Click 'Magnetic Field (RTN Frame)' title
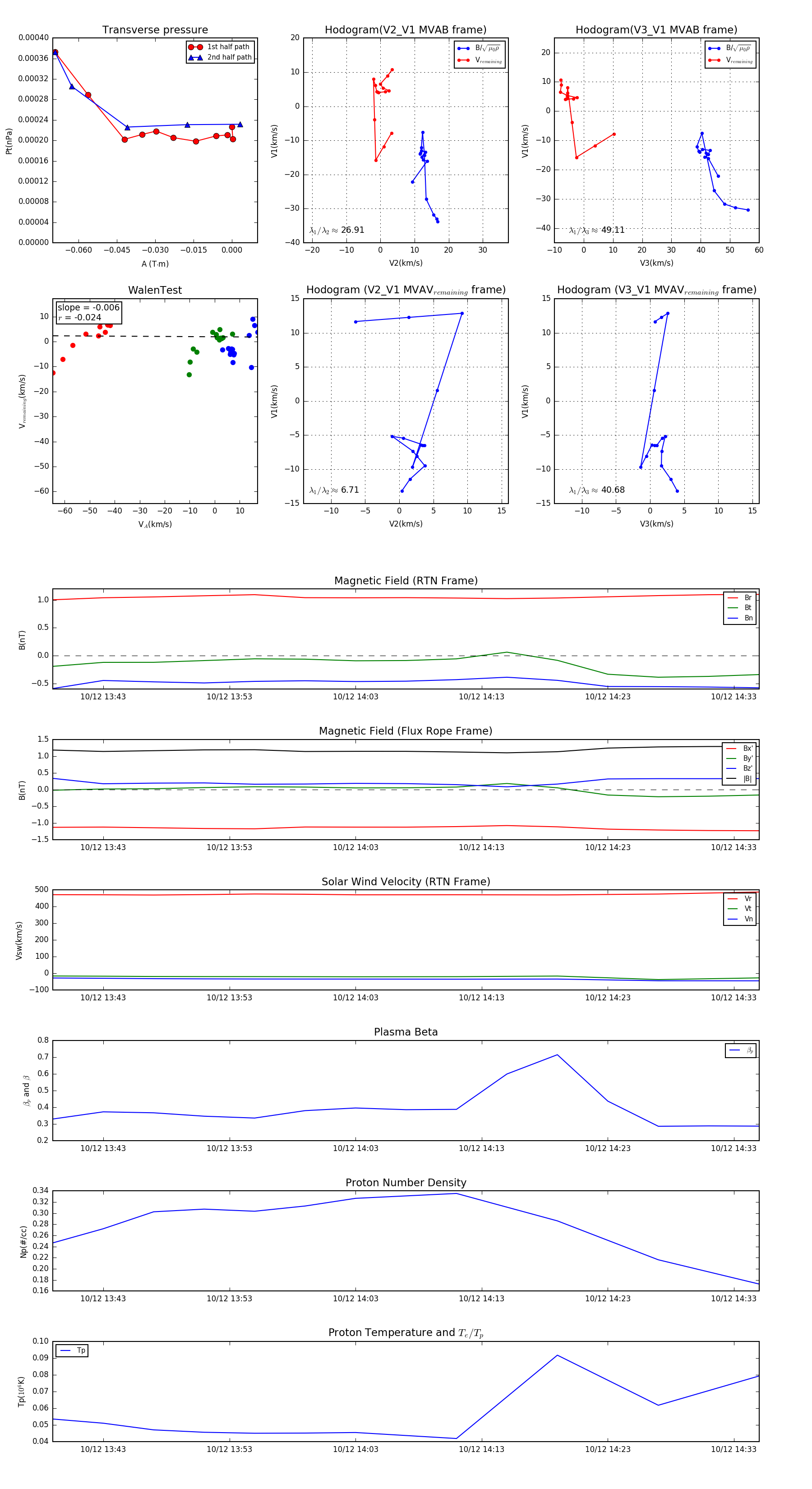 pyautogui.click(x=406, y=581)
